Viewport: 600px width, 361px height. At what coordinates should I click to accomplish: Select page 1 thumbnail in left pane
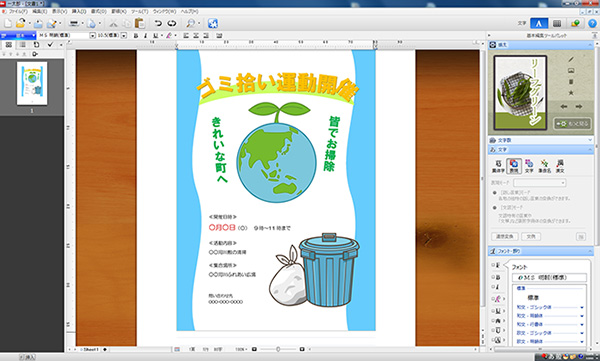[32, 83]
